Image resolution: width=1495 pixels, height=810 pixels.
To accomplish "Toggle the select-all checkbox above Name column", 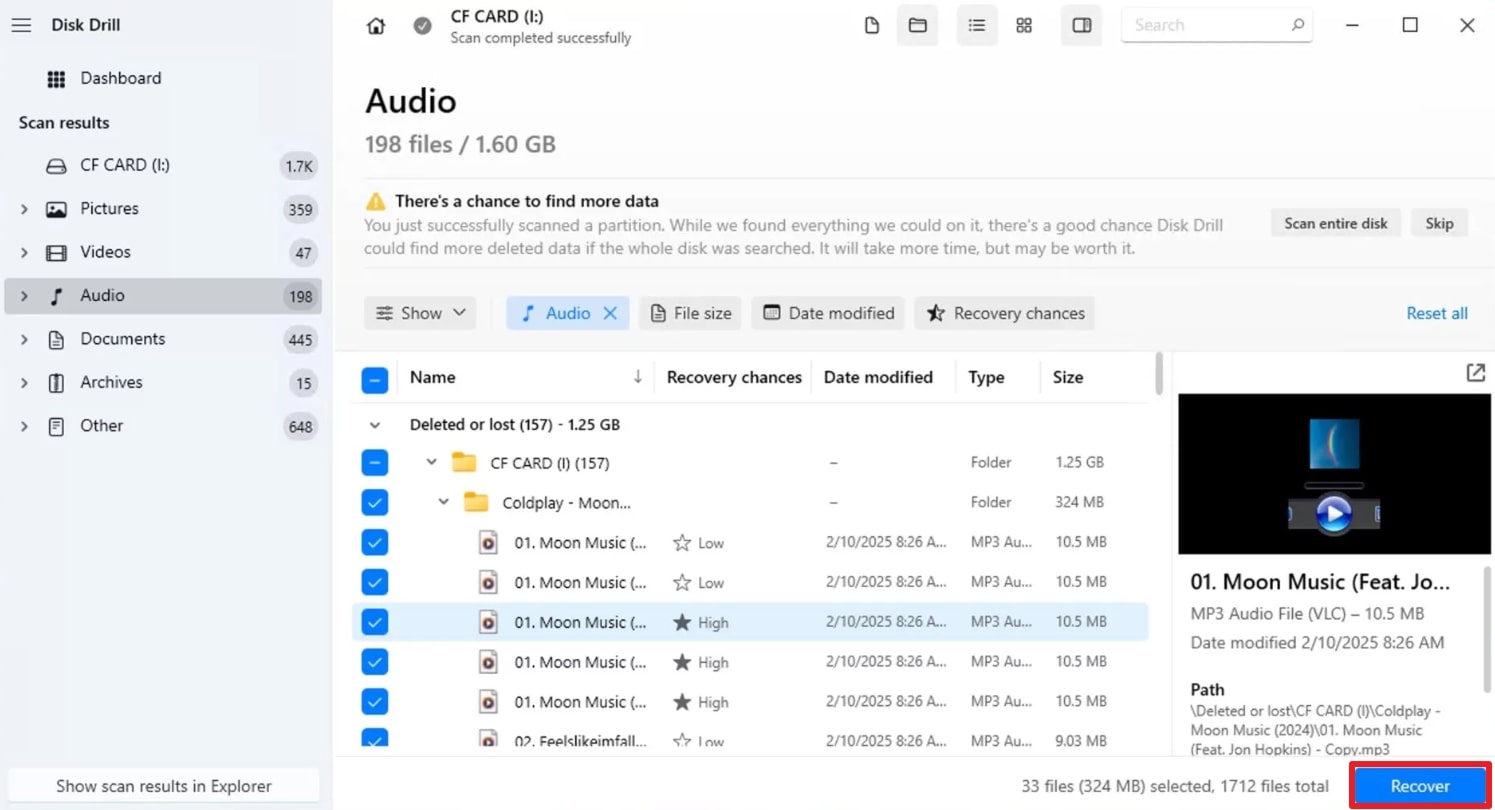I will [374, 378].
